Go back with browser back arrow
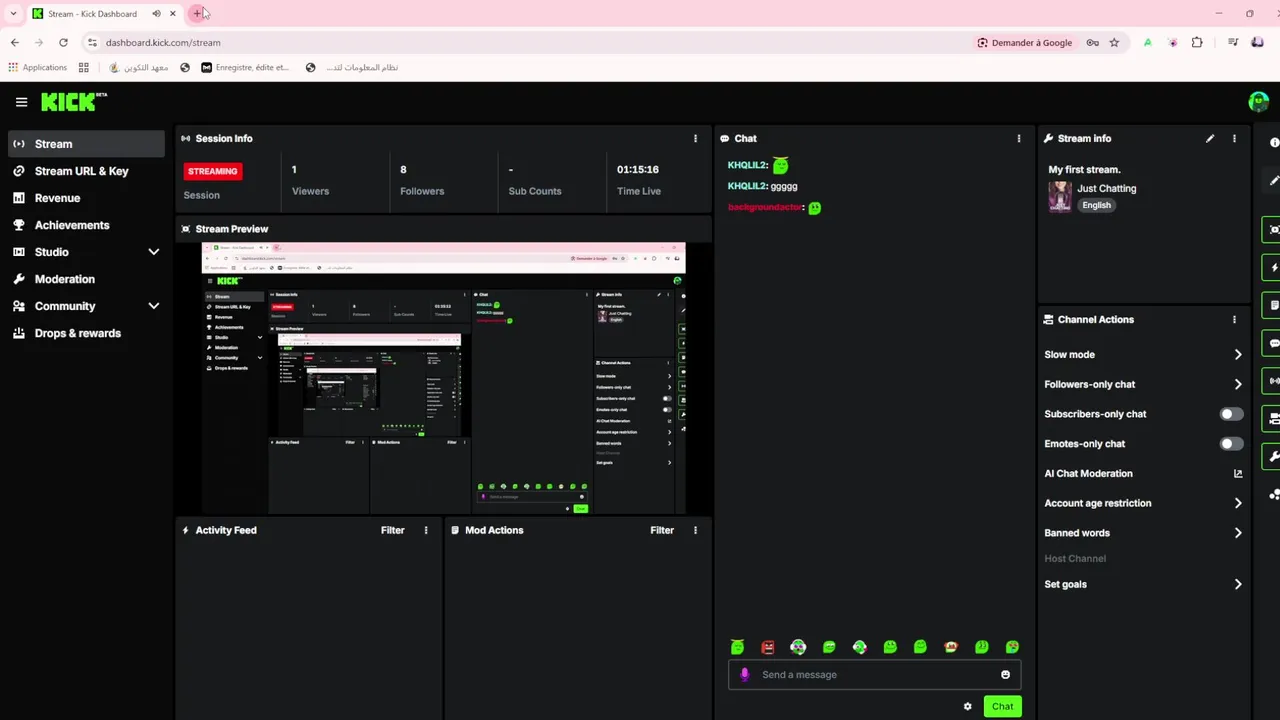Image resolution: width=1280 pixels, height=720 pixels. tap(15, 43)
